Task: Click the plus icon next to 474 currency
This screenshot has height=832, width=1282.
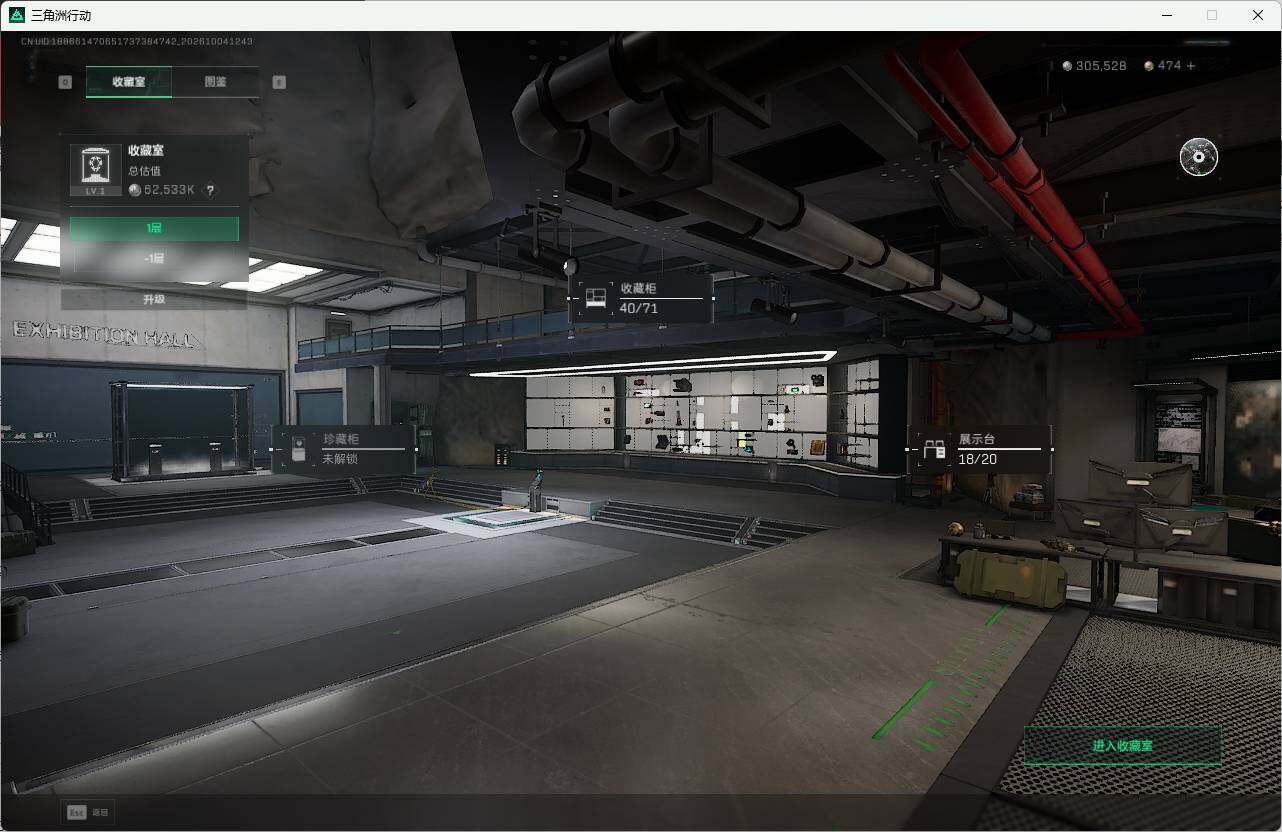Action: coord(1190,66)
